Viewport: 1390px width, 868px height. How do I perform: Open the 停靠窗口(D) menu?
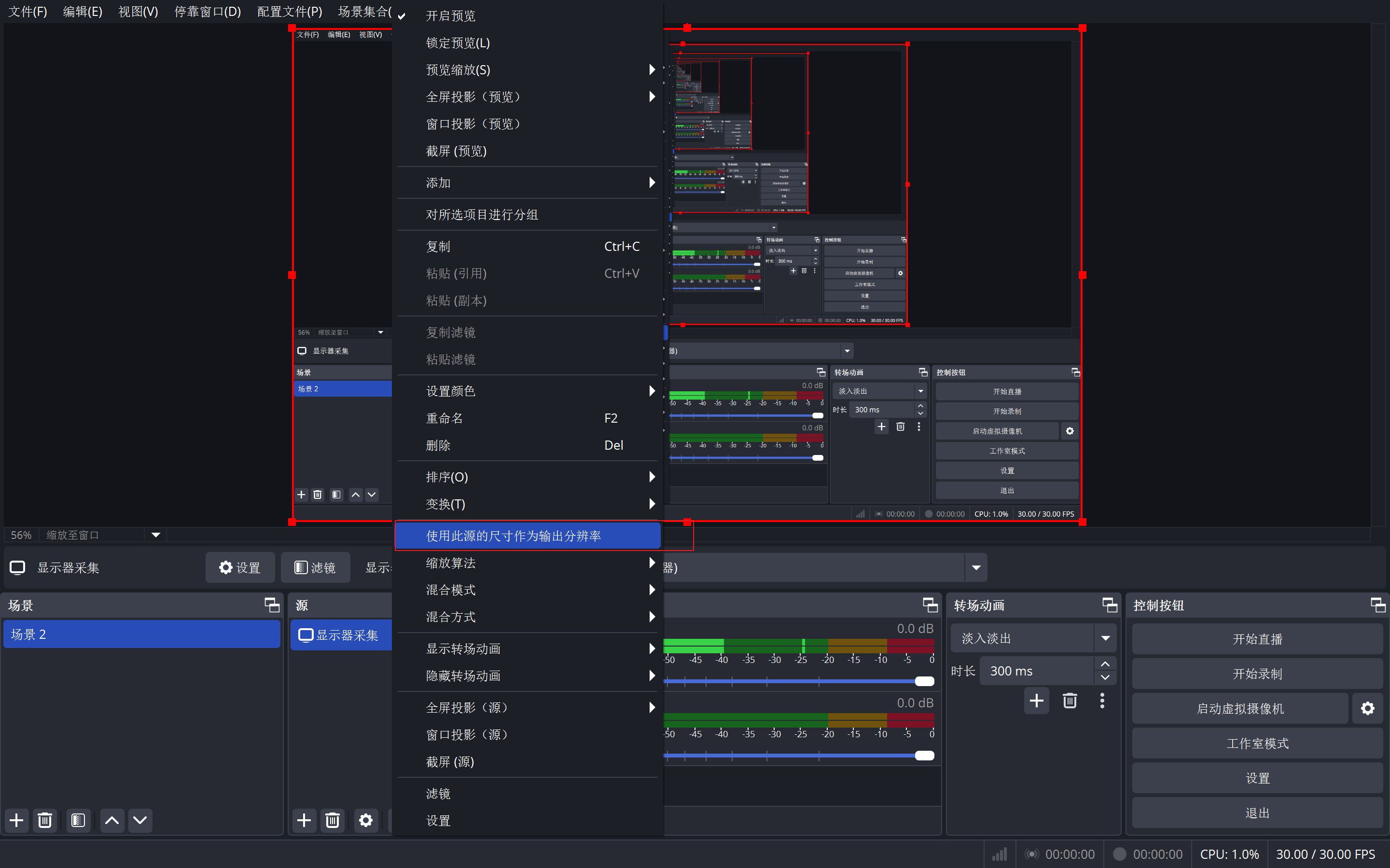[x=207, y=12]
